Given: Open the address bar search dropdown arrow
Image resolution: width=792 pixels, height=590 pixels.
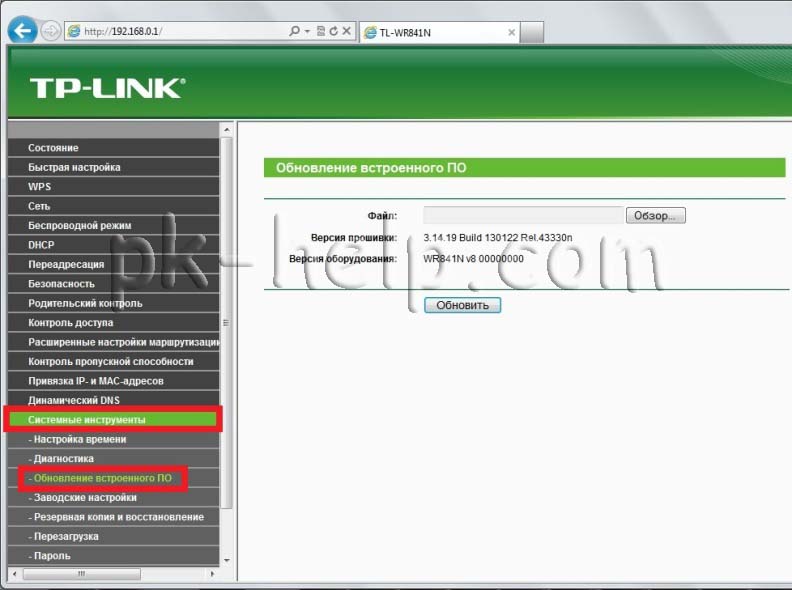Looking at the screenshot, I should tap(307, 31).
